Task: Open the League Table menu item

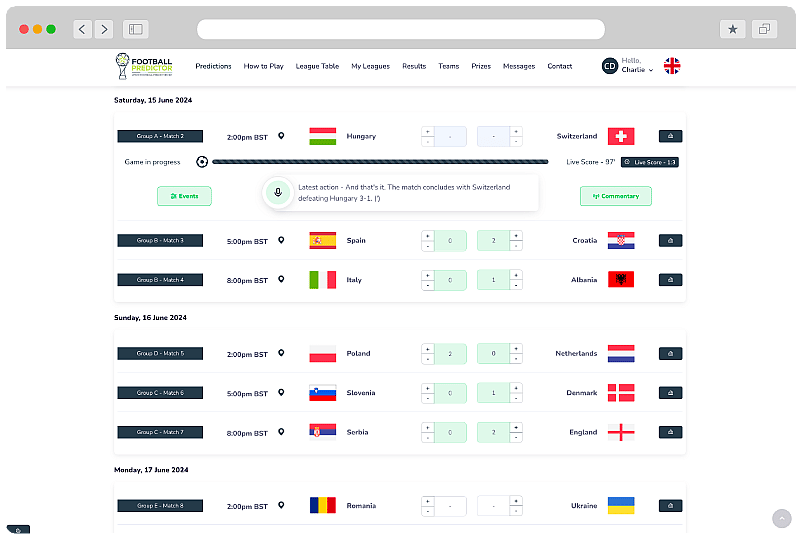Action: [317, 66]
